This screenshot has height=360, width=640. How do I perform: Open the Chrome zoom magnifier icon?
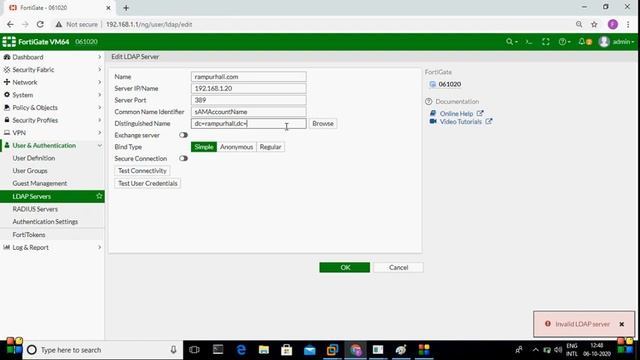[579, 24]
